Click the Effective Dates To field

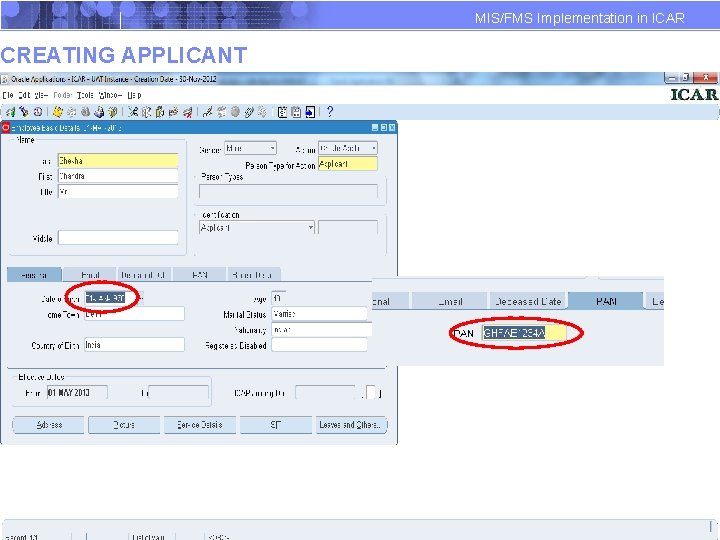[x=179, y=393]
